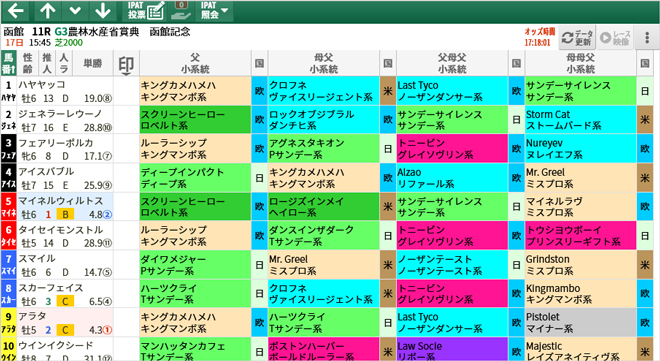
Task: Click the ダイワメジャー sire cell
Action: tap(195, 265)
